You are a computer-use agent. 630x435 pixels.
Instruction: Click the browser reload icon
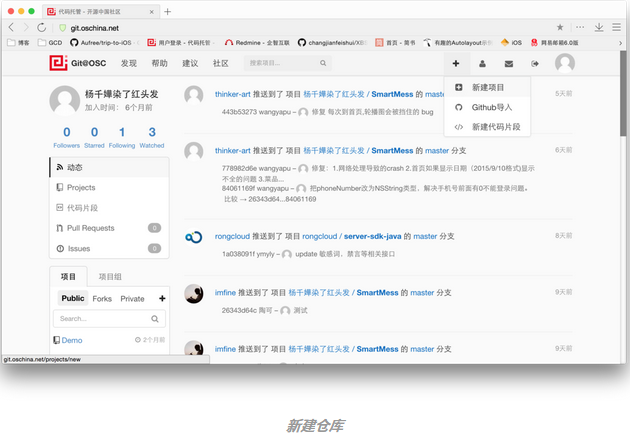point(42,27)
